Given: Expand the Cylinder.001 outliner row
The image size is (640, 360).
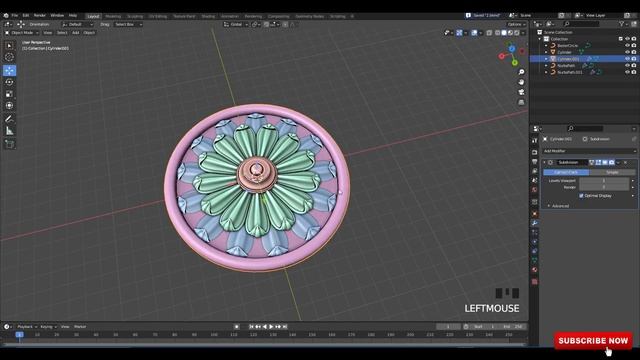Looking at the screenshot, I should click(546, 59).
